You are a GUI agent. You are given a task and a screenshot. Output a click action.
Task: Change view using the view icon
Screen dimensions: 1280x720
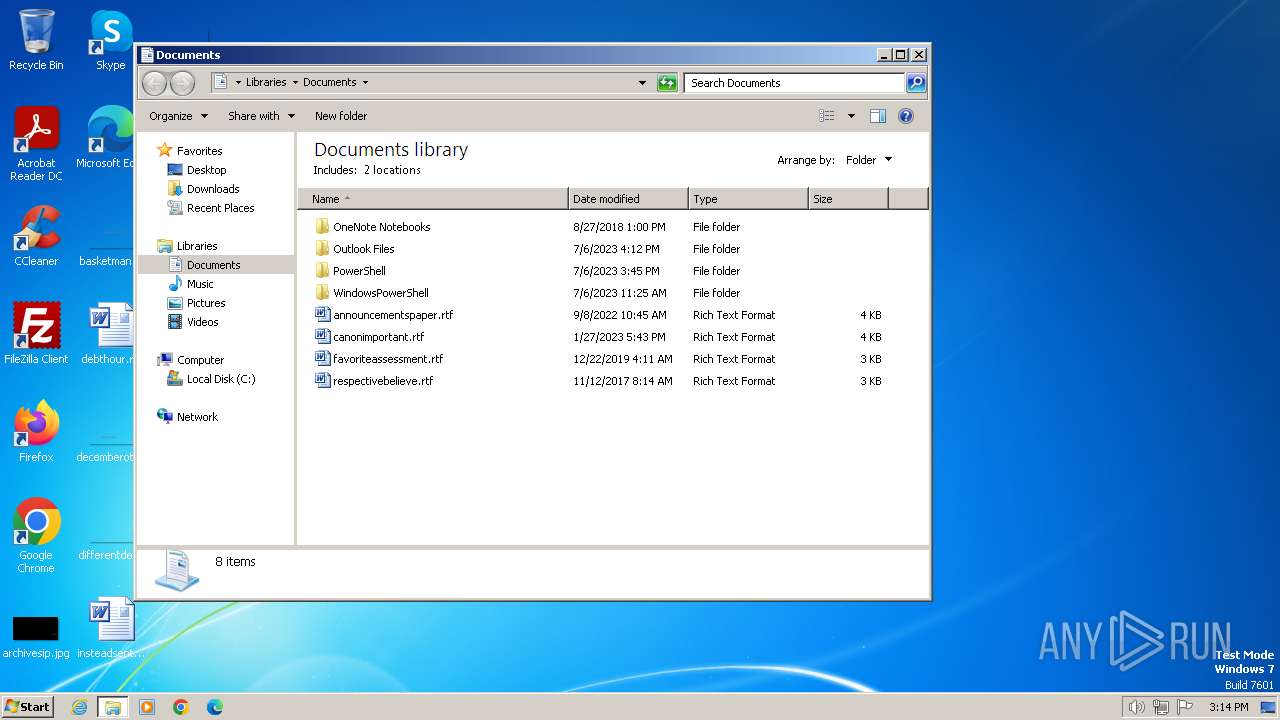tap(826, 116)
